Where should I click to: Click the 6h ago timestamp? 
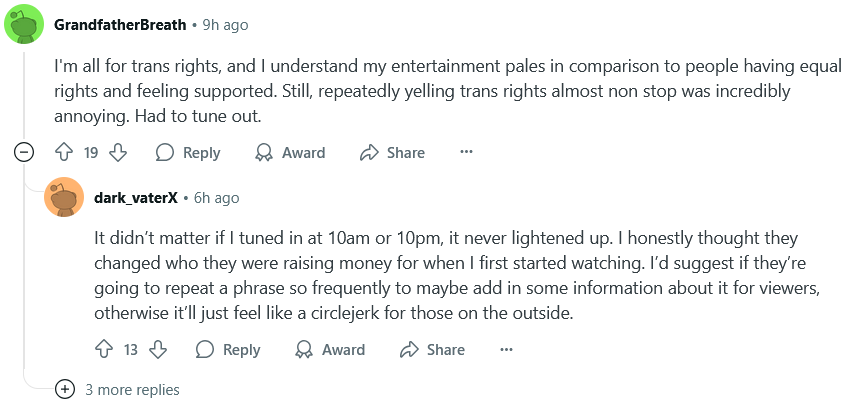tap(216, 198)
